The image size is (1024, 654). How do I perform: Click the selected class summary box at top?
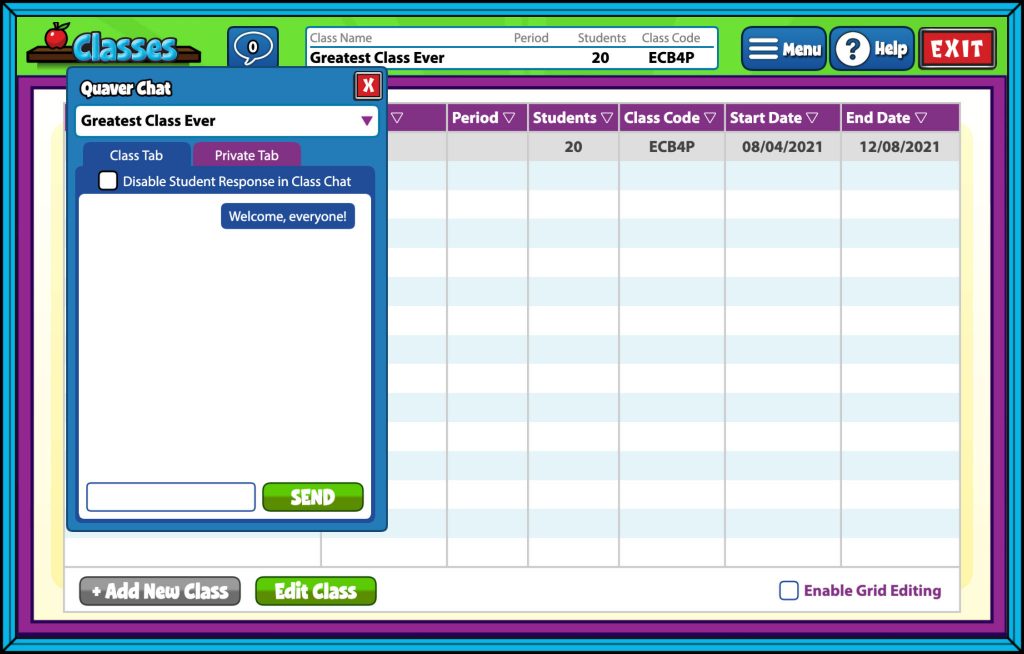pos(512,48)
